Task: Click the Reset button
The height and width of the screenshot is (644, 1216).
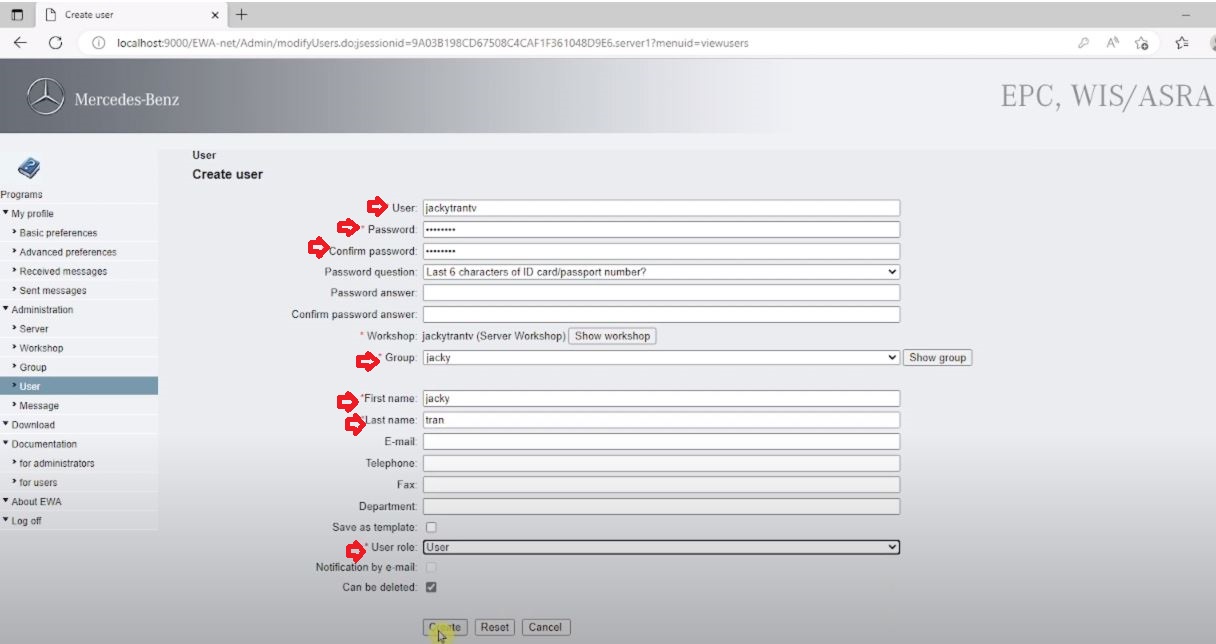Action: point(494,627)
